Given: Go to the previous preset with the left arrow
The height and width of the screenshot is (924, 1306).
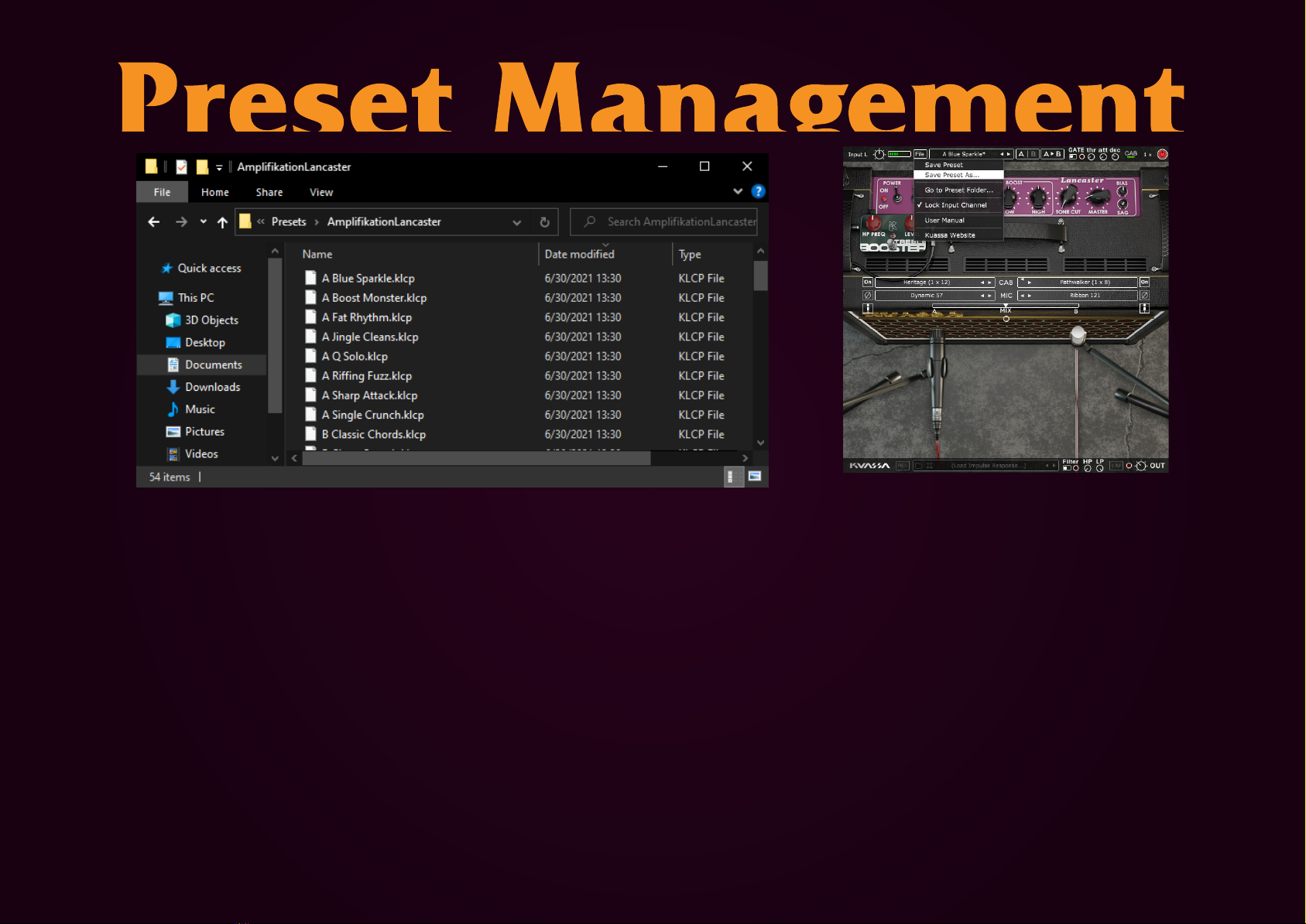Looking at the screenshot, I should coord(1002,154).
